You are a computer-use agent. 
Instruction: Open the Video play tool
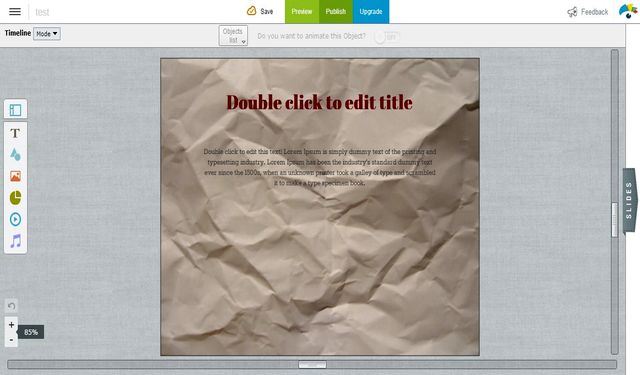pyautogui.click(x=16, y=219)
